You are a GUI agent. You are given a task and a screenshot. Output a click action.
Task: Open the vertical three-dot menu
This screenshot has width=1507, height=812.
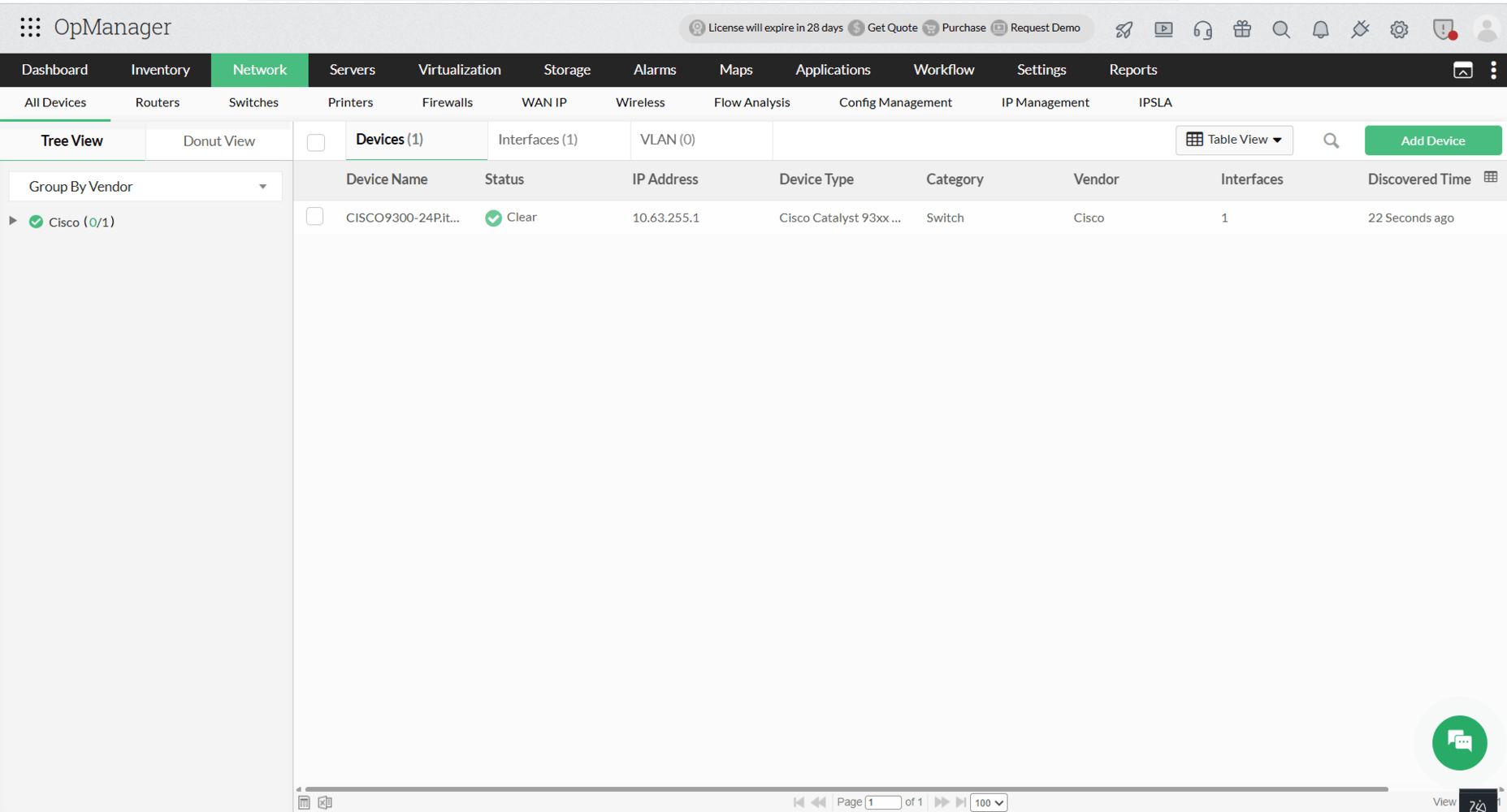1493,70
